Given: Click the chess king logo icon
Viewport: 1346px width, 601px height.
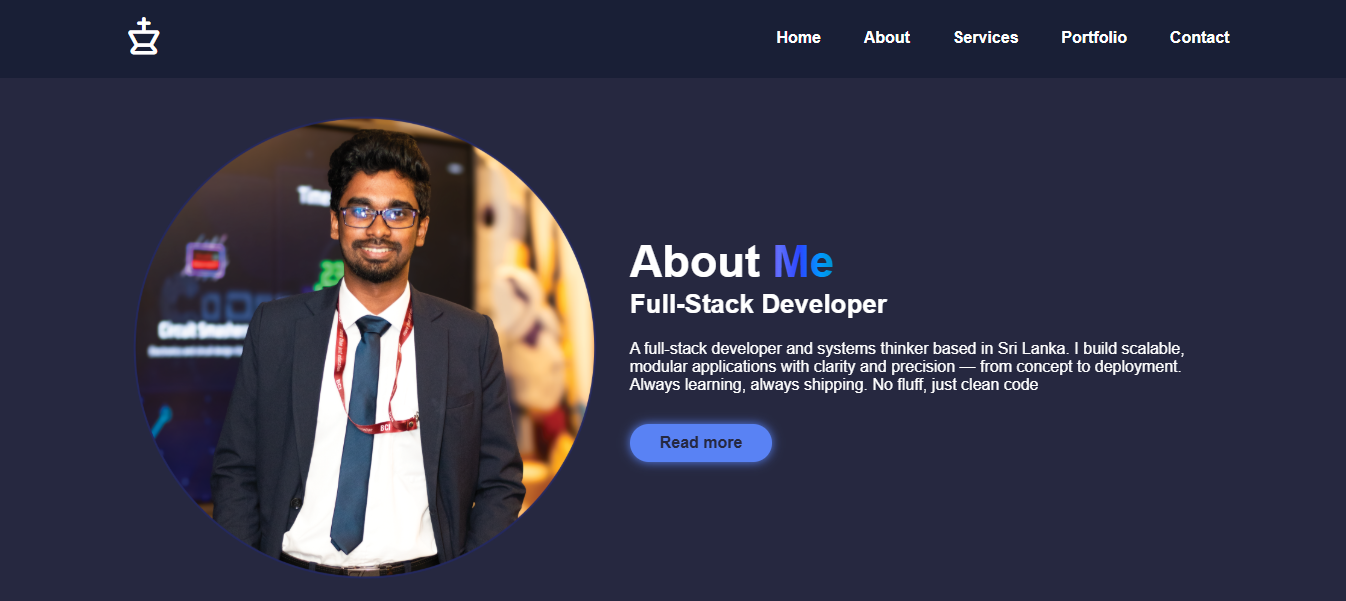Looking at the screenshot, I should pyautogui.click(x=144, y=37).
